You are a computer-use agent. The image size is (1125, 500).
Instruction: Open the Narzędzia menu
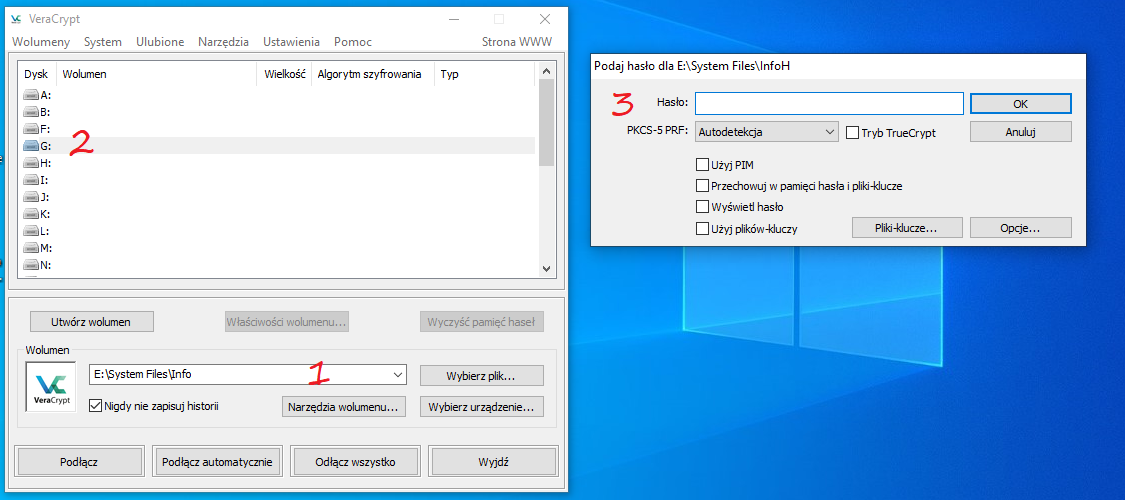pyautogui.click(x=223, y=42)
